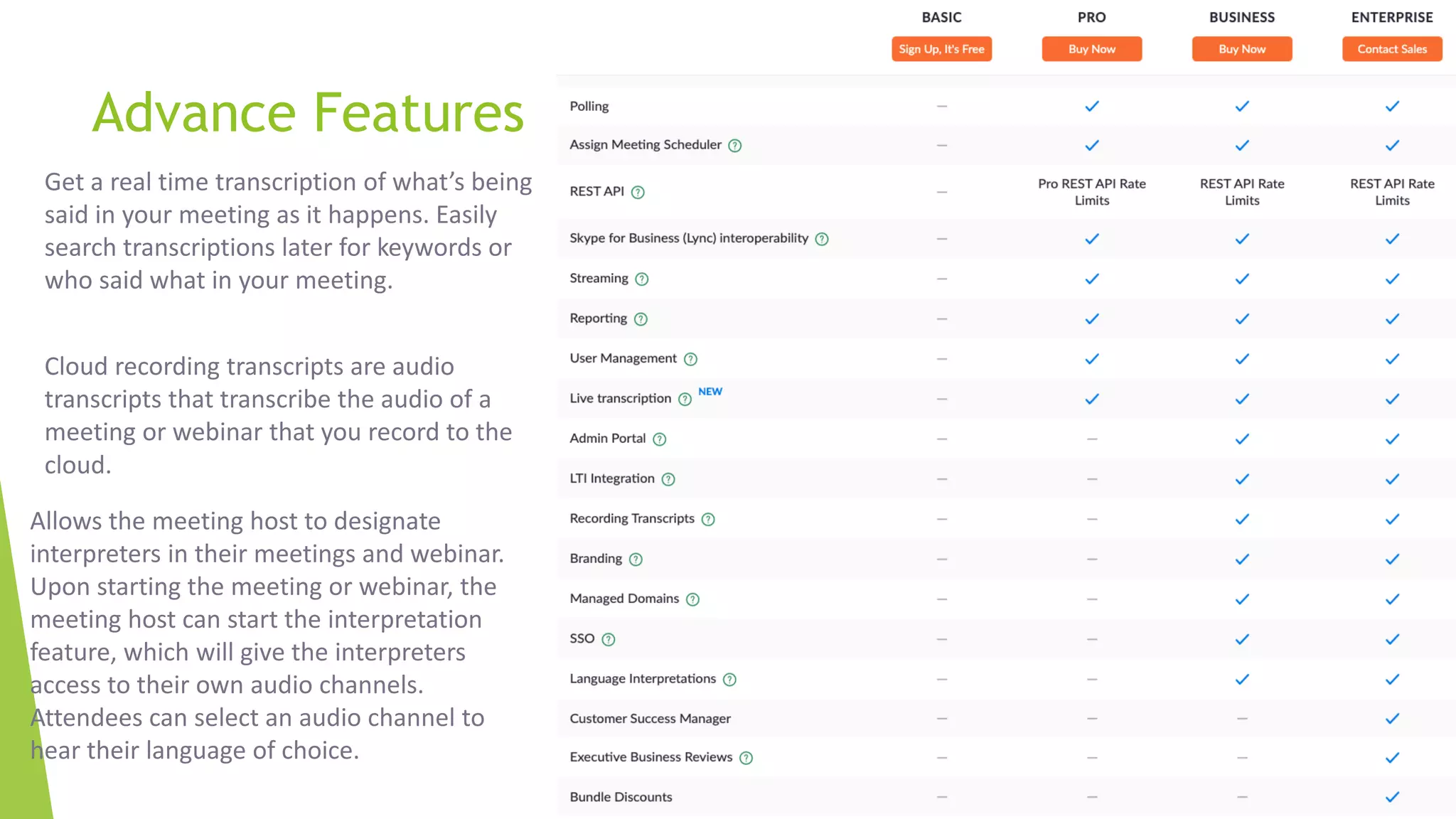Show help tooltip icon for Streaming
The height and width of the screenshot is (819, 1456).
(642, 279)
